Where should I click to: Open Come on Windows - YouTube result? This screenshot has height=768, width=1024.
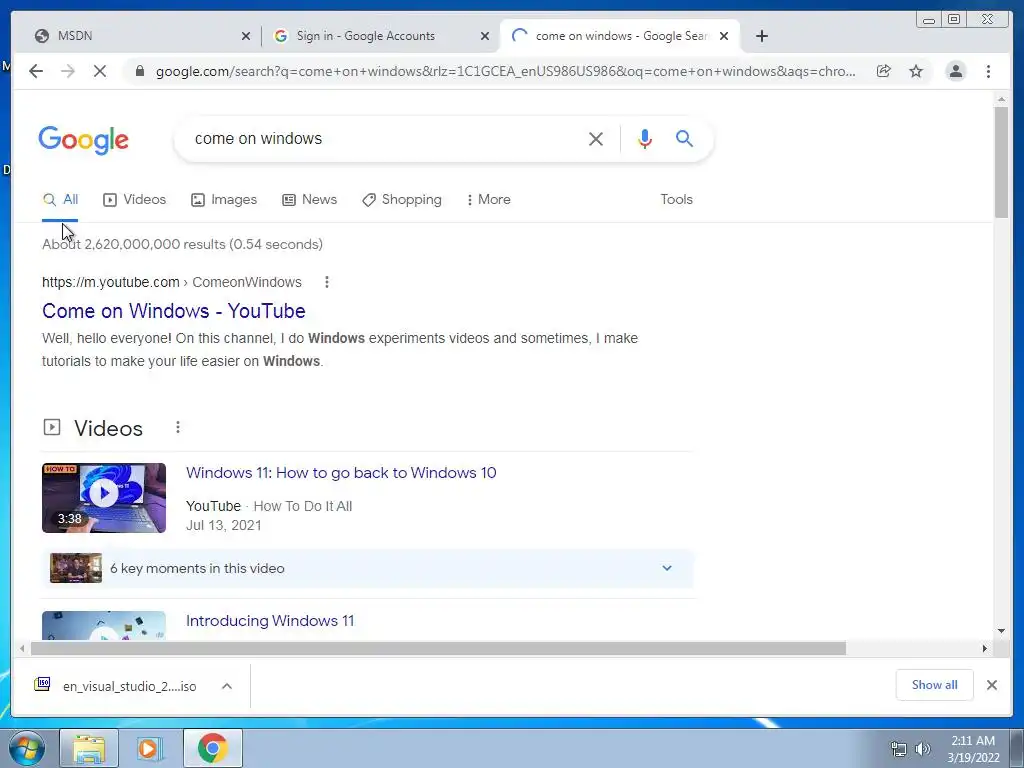pos(174,311)
